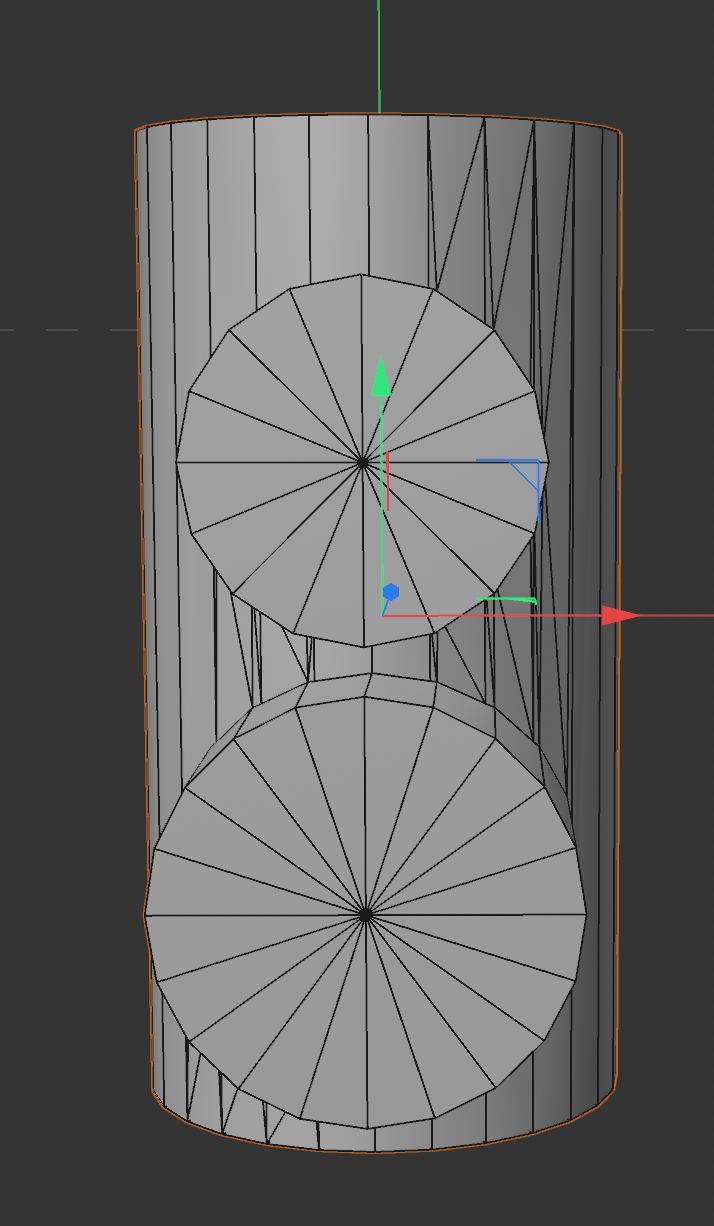Image resolution: width=714 pixels, height=1226 pixels.
Task: Select the blue Z-axis hexagon handle
Action: [391, 592]
